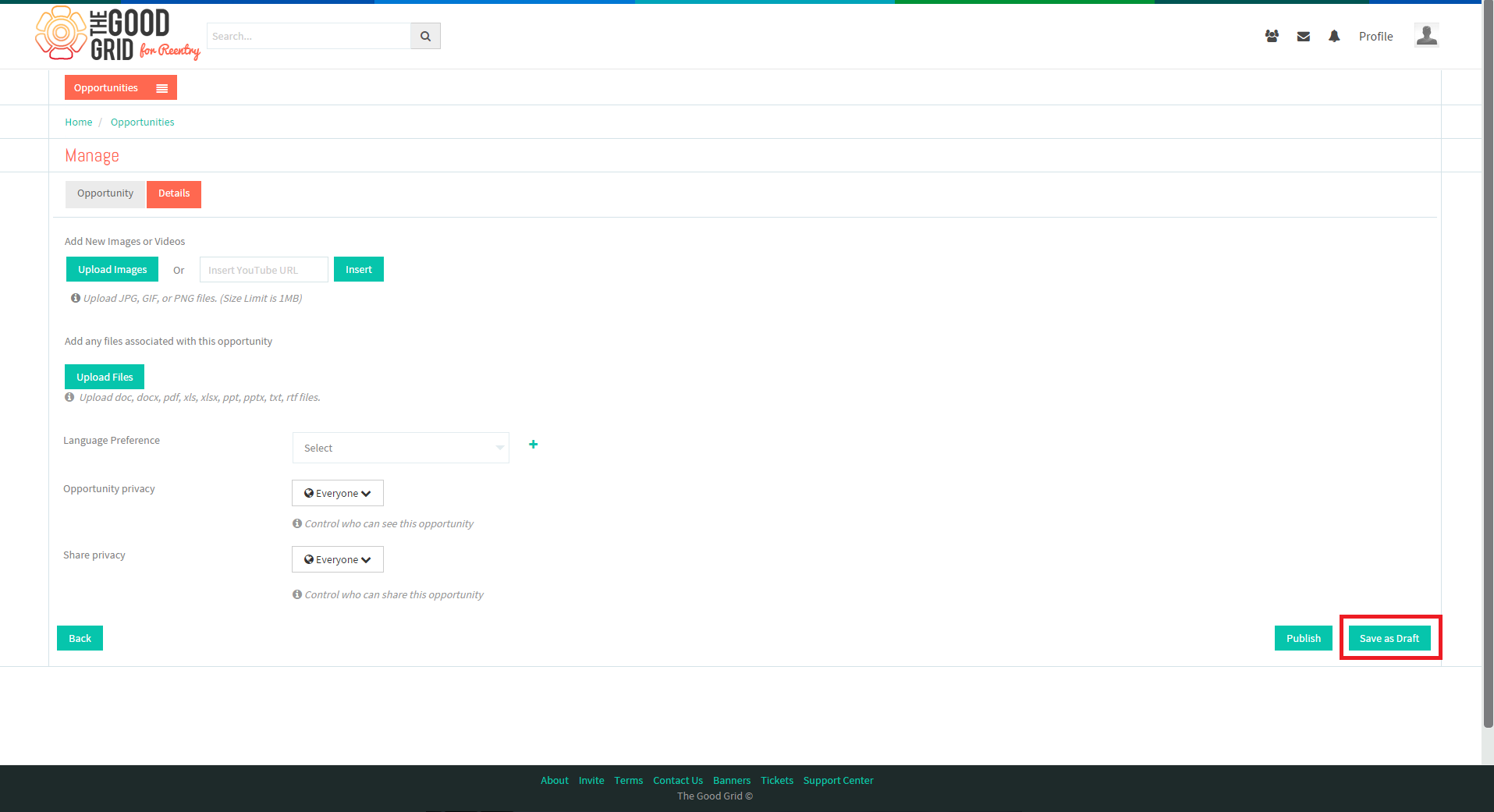Viewport: 1494px width, 812px height.
Task: Click the Profile link
Action: click(x=1375, y=37)
